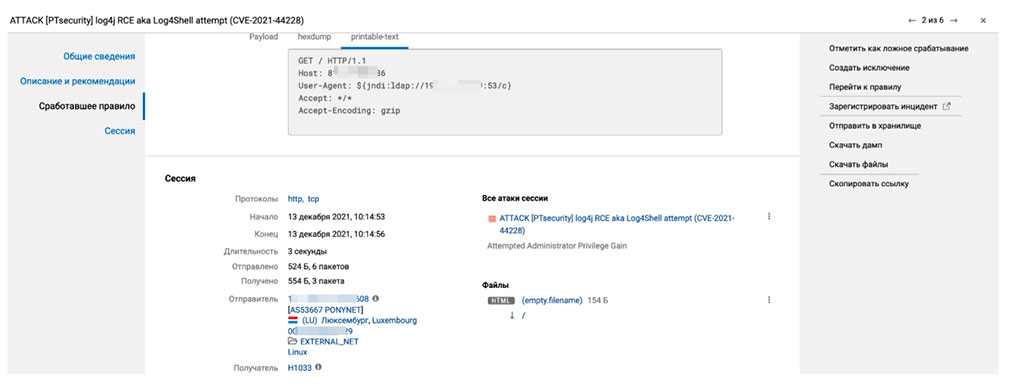Click Скачать файлы action
Image resolution: width=1024 pixels, height=390 pixels.
coord(858,164)
